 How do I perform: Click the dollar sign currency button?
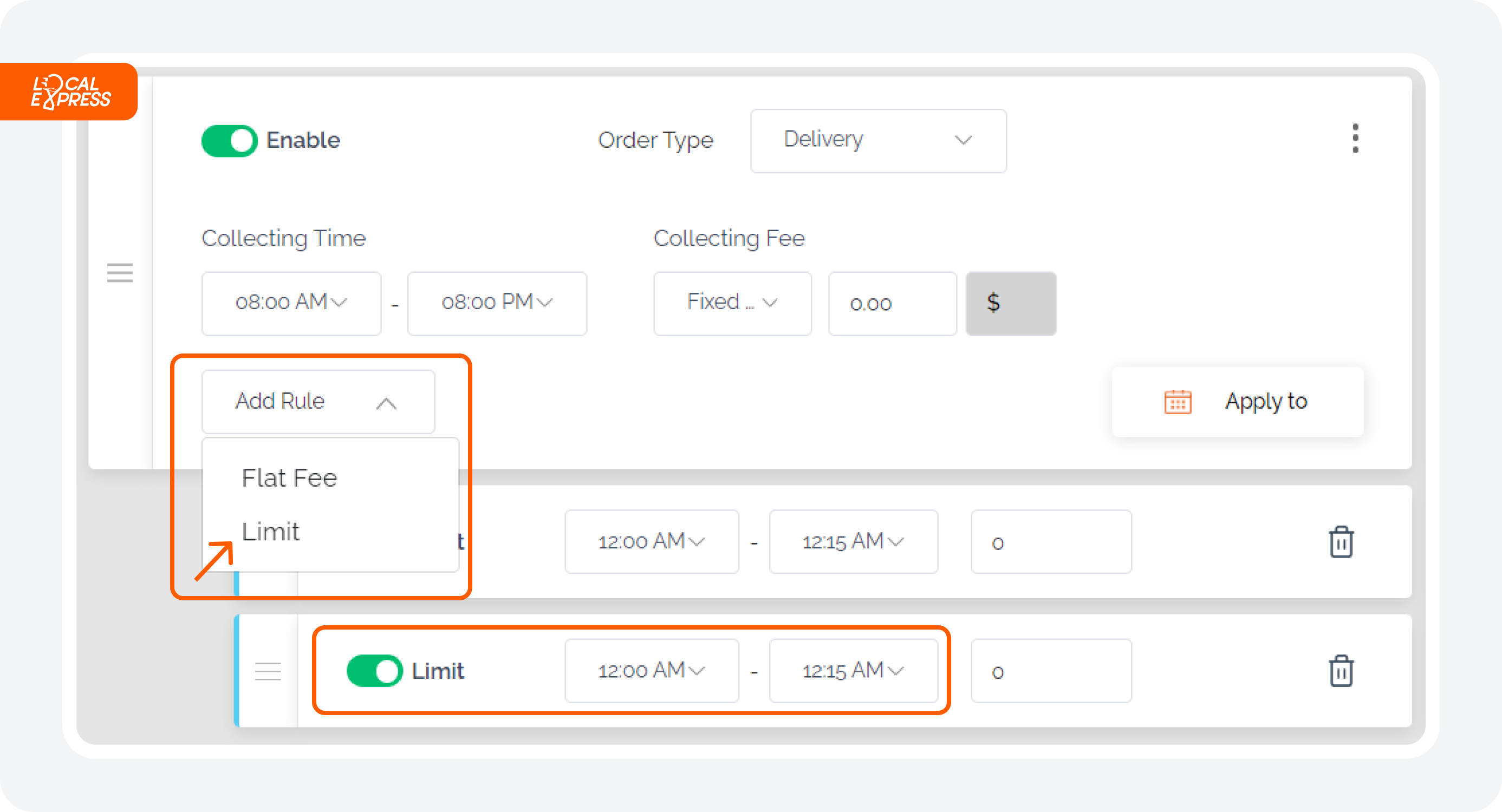1011,303
